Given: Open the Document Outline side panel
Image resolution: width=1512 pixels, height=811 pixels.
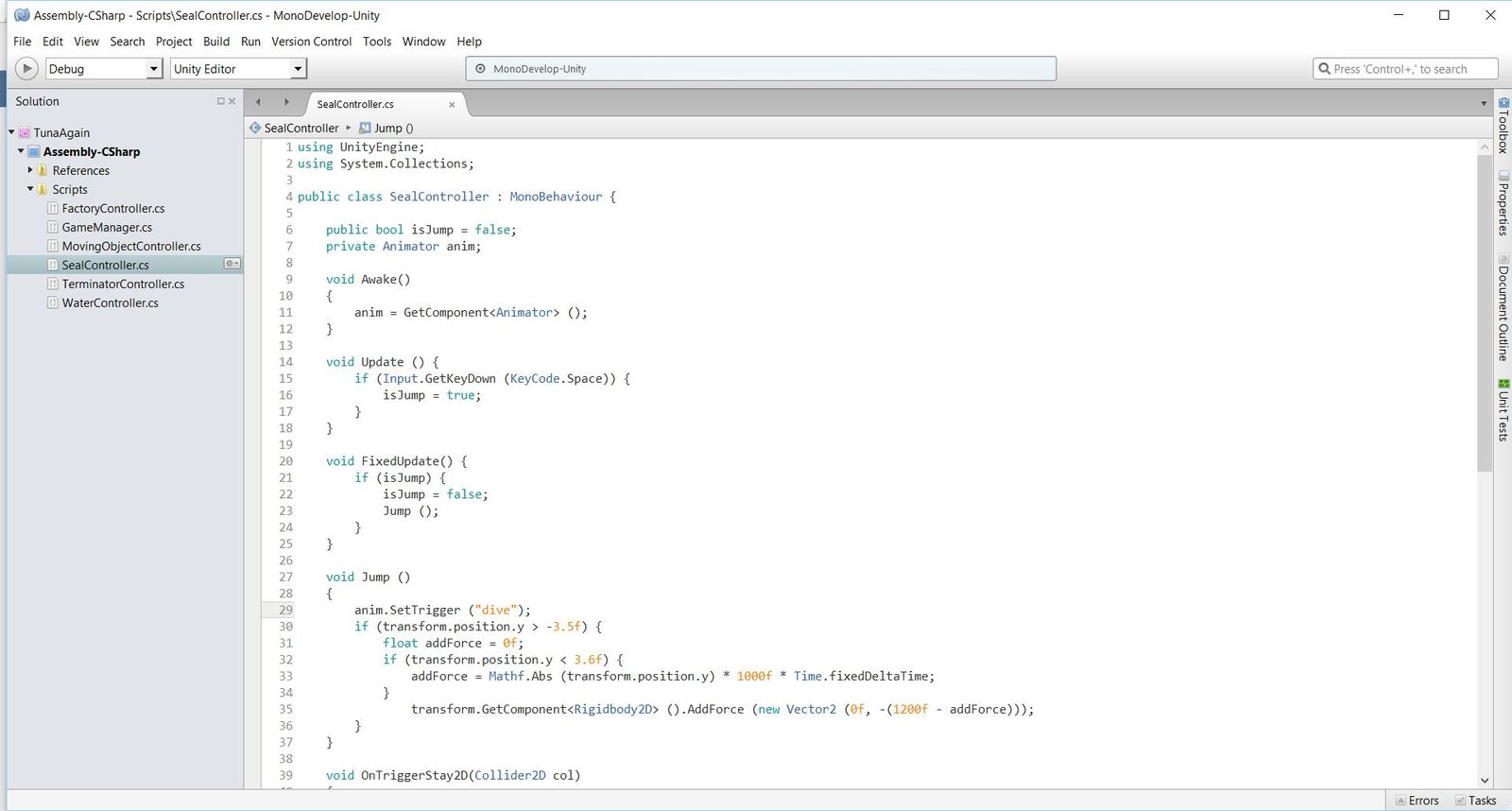Looking at the screenshot, I should (1503, 306).
